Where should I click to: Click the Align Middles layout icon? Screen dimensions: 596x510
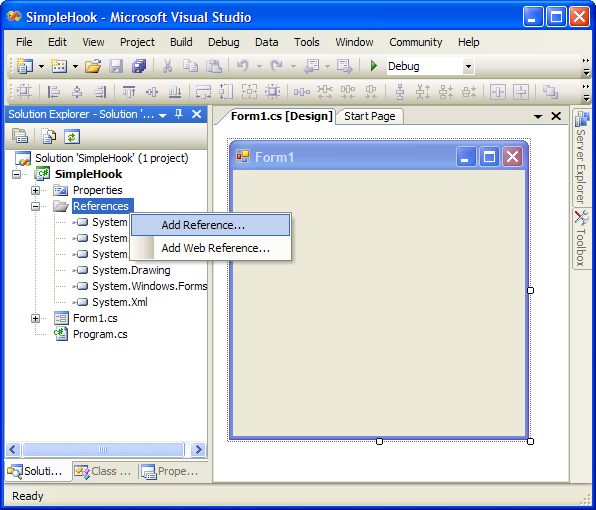tap(152, 92)
